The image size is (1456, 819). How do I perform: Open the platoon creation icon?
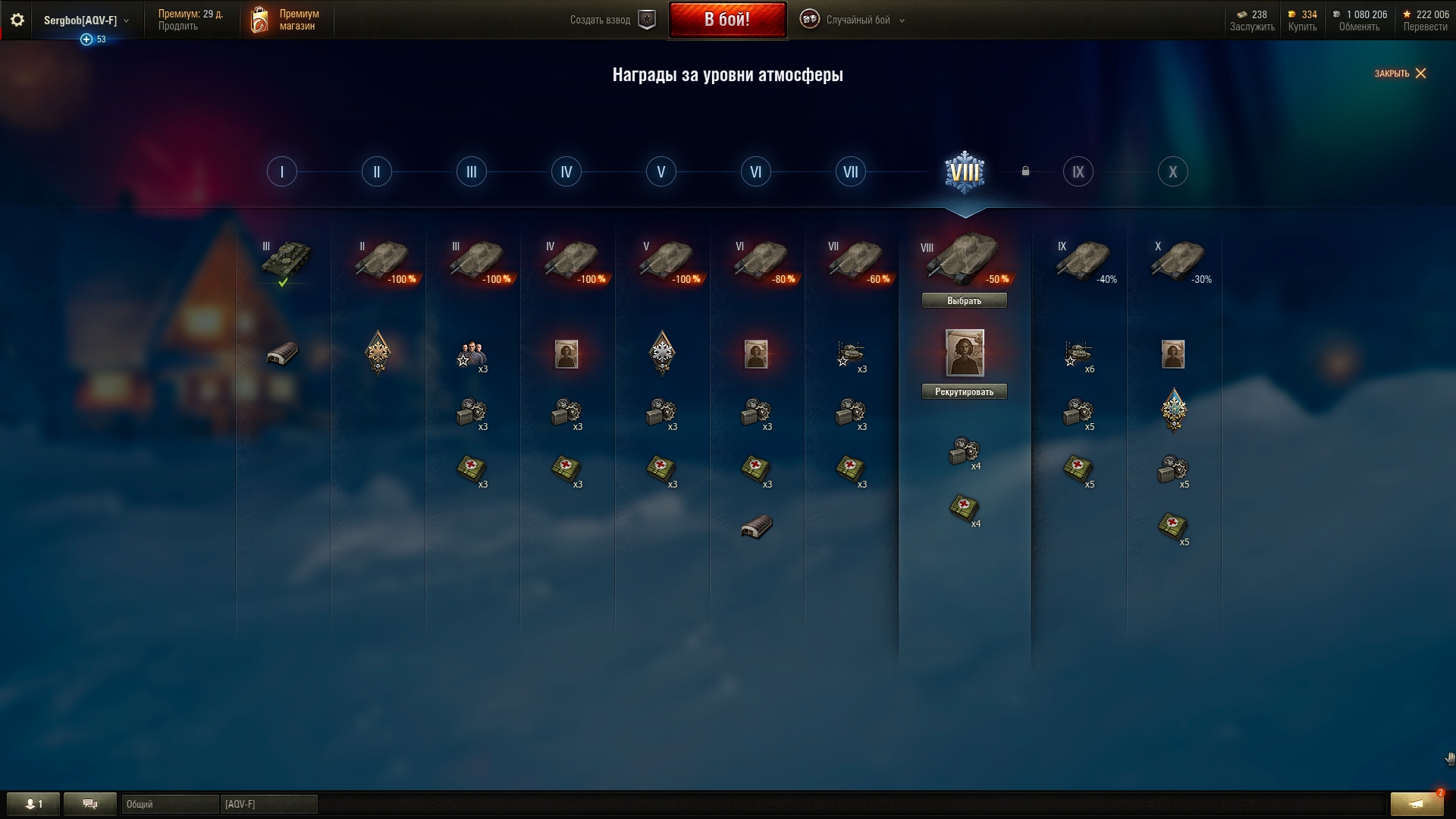click(647, 20)
